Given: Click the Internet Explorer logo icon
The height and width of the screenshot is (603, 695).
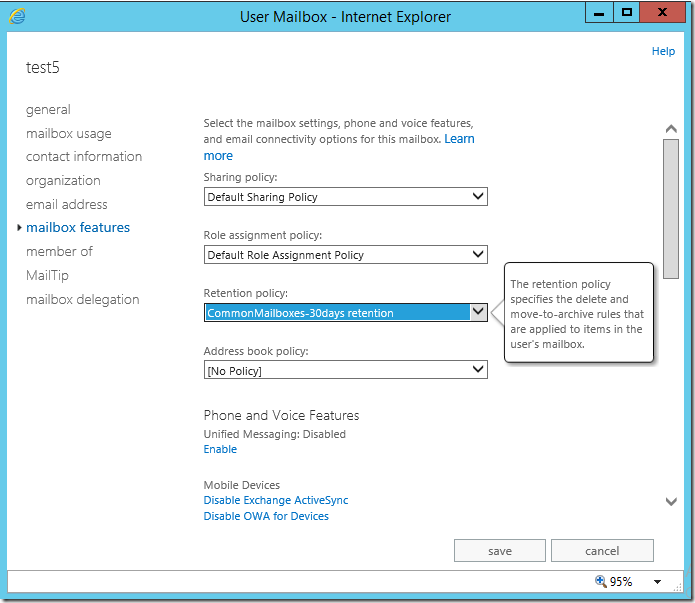Looking at the screenshot, I should (17, 16).
